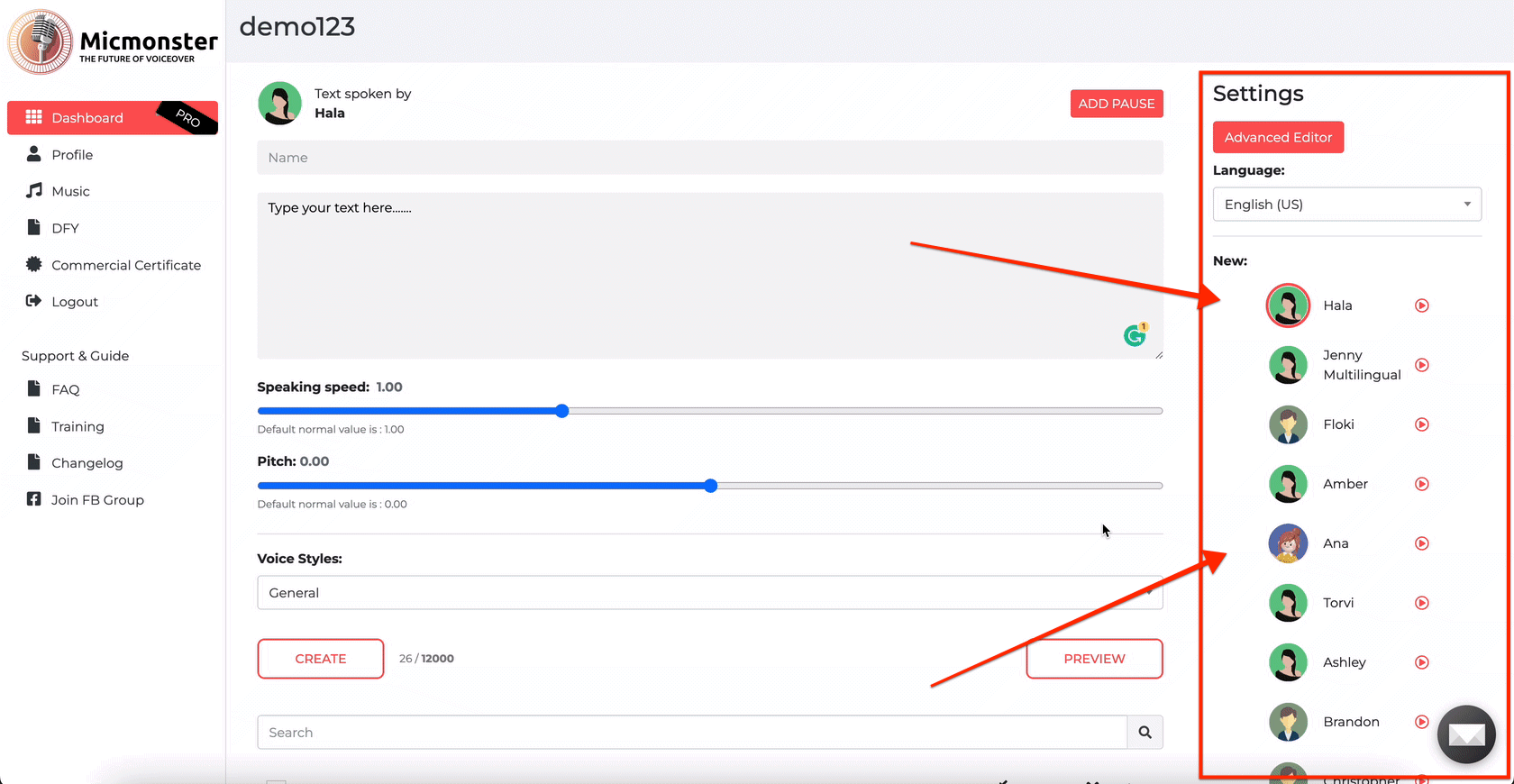
Task: Open the Language dropdown
Action: point(1346,205)
